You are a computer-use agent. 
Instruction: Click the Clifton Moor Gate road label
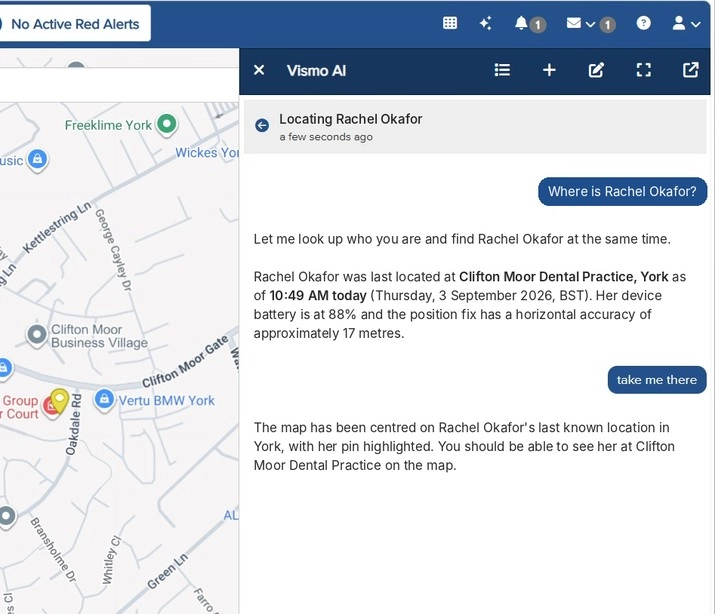pos(185,362)
